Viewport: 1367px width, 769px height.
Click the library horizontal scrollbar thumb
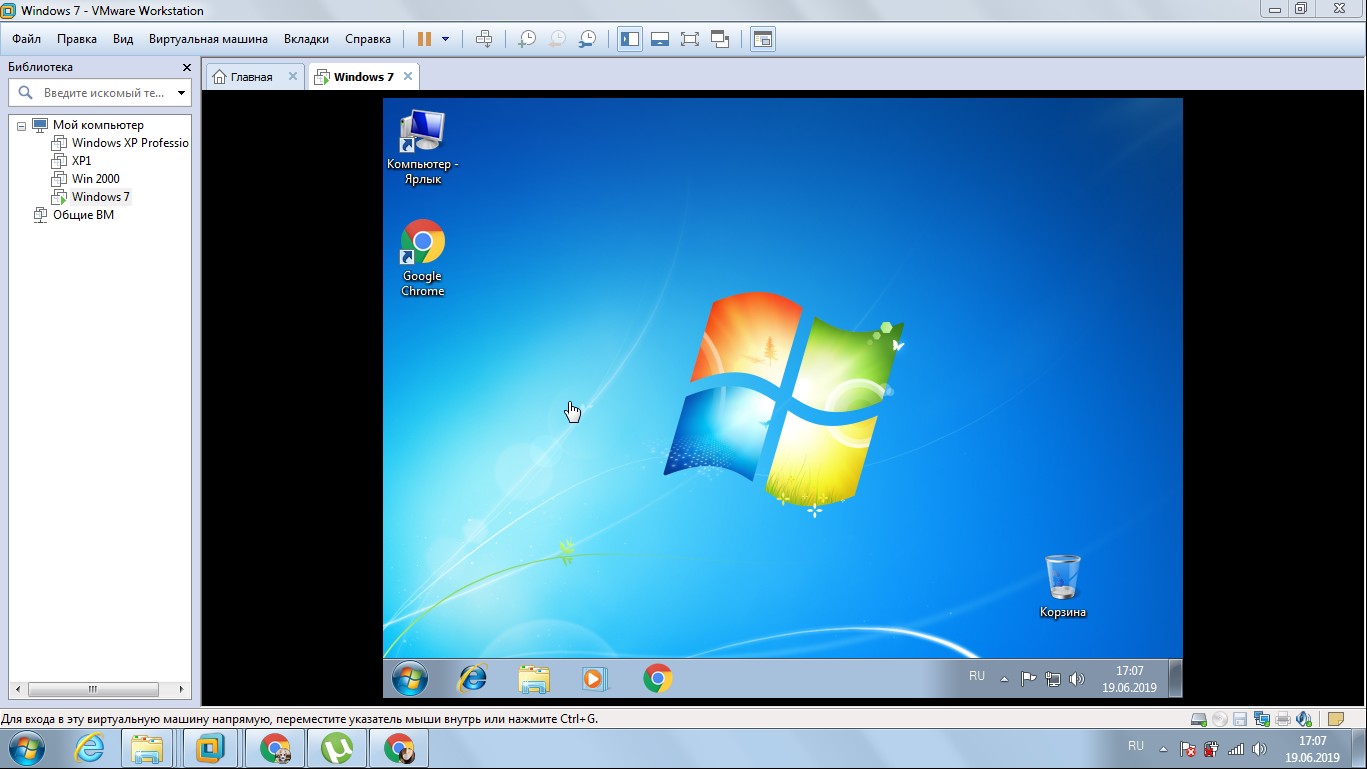tap(93, 689)
